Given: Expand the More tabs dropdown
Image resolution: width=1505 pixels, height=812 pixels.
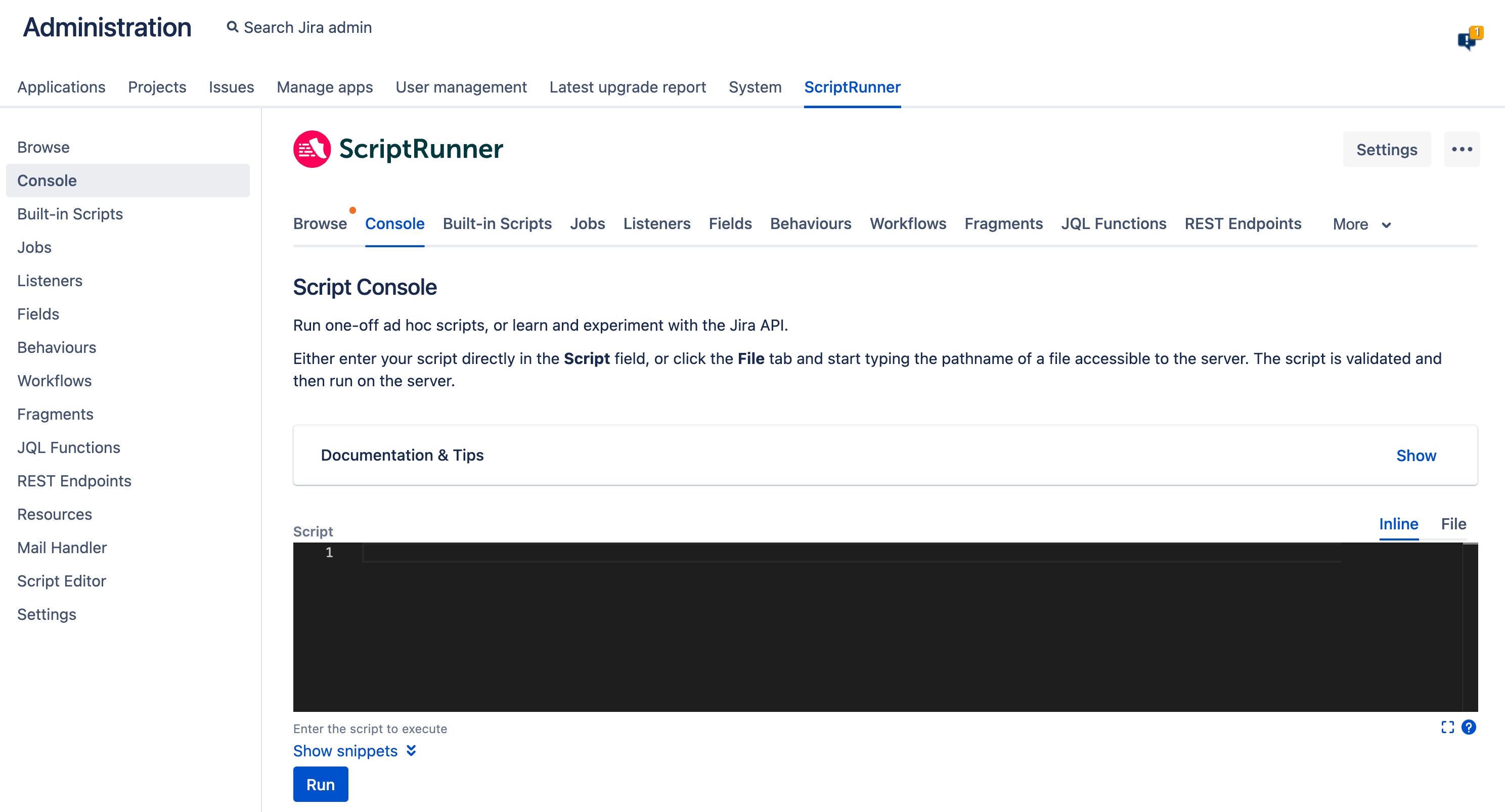Looking at the screenshot, I should click(x=1362, y=224).
